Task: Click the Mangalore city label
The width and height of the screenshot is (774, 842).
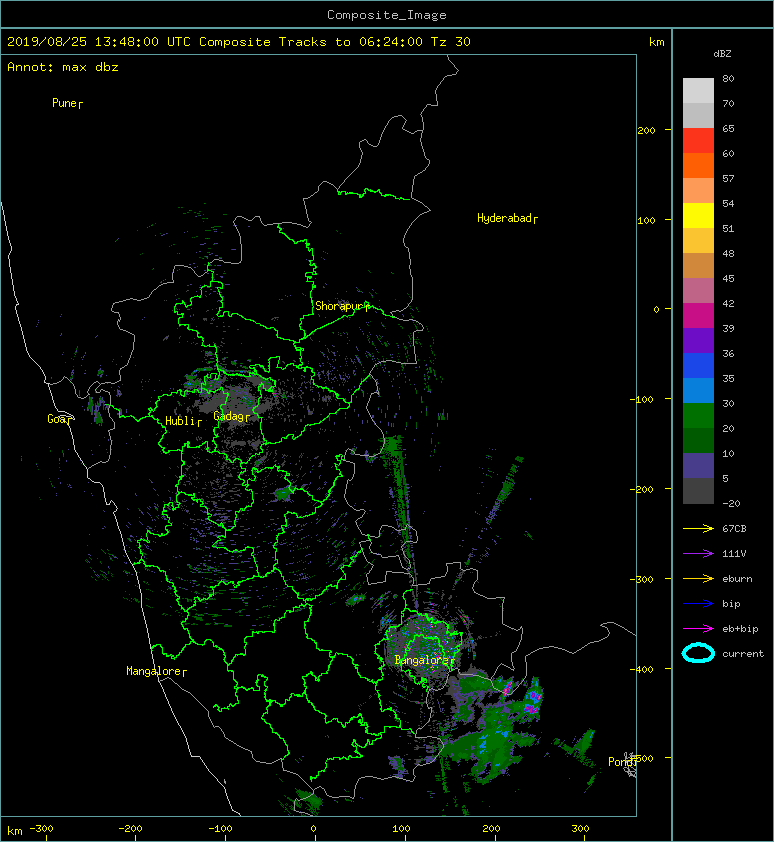Action: (x=156, y=671)
